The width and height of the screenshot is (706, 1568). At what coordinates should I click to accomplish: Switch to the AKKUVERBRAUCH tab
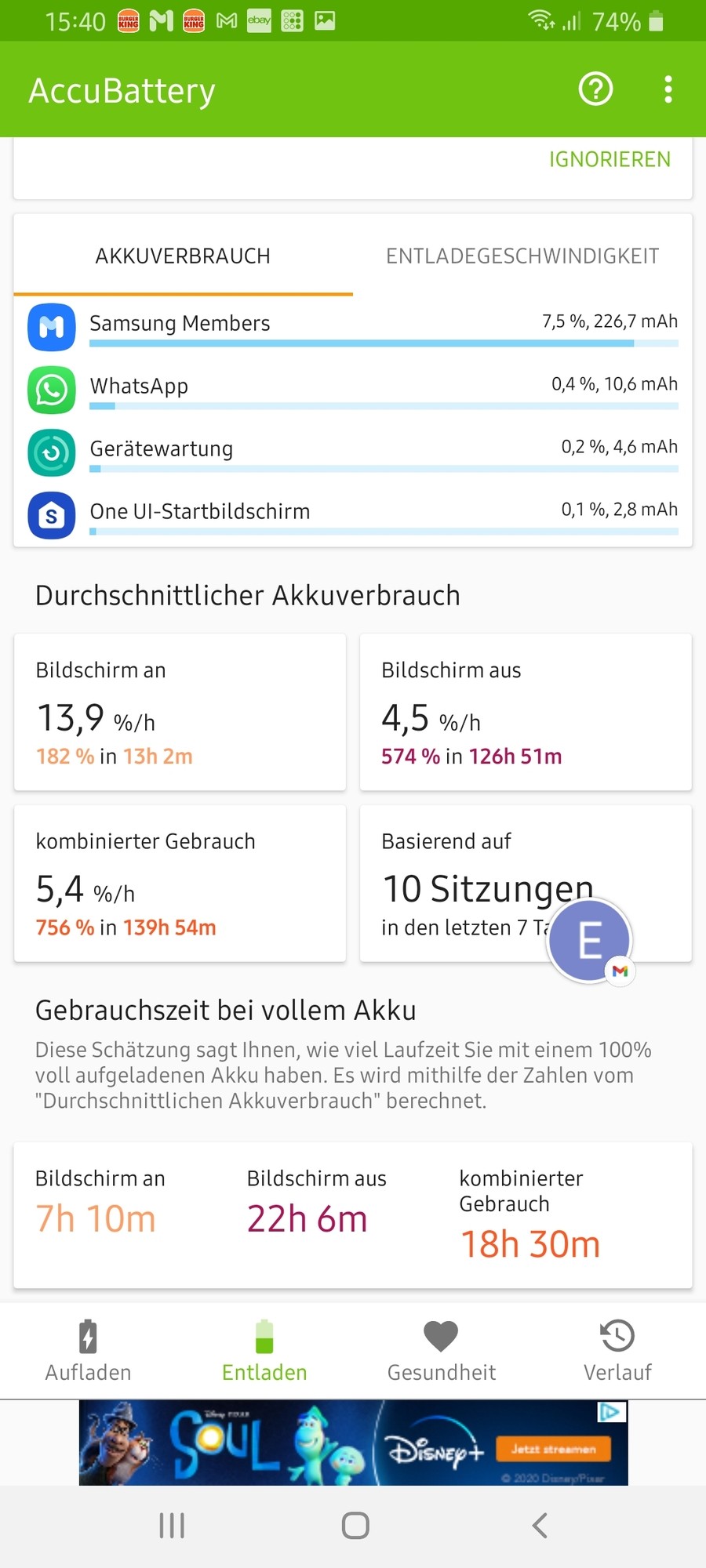click(x=183, y=256)
